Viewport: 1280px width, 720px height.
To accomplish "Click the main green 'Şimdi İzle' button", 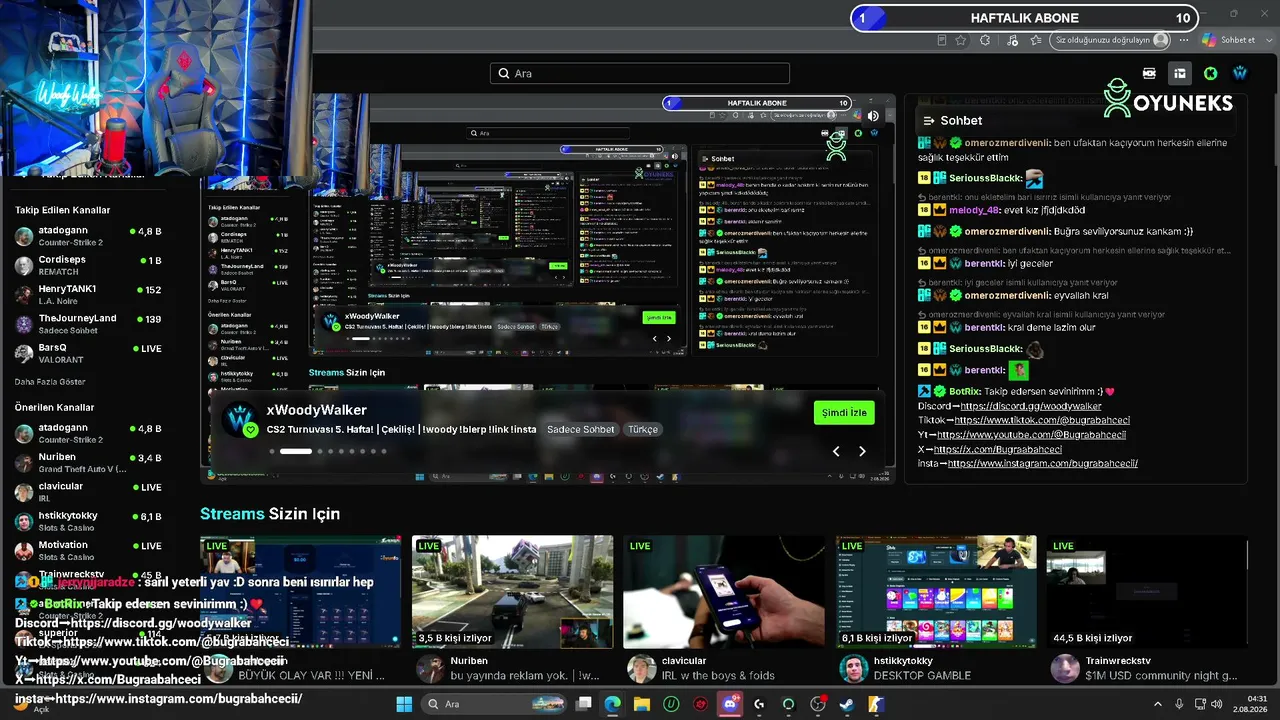I will click(844, 412).
